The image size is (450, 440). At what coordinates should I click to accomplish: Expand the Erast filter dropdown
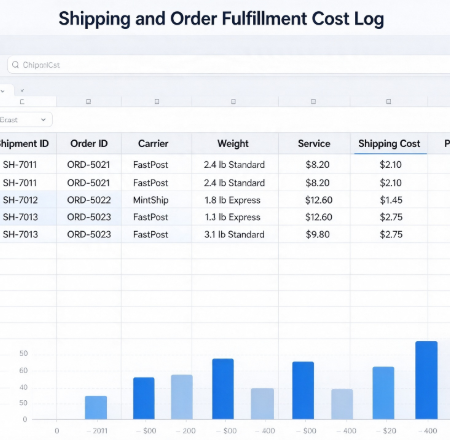(26, 120)
